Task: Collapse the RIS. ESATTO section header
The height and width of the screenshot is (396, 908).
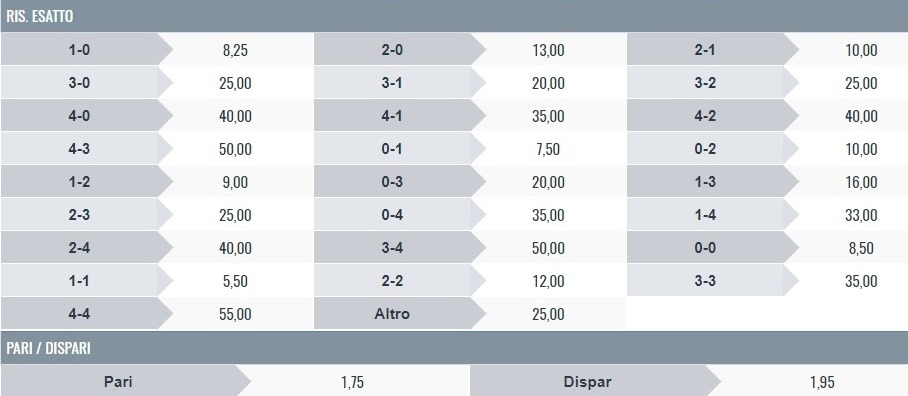Action: [x=454, y=16]
